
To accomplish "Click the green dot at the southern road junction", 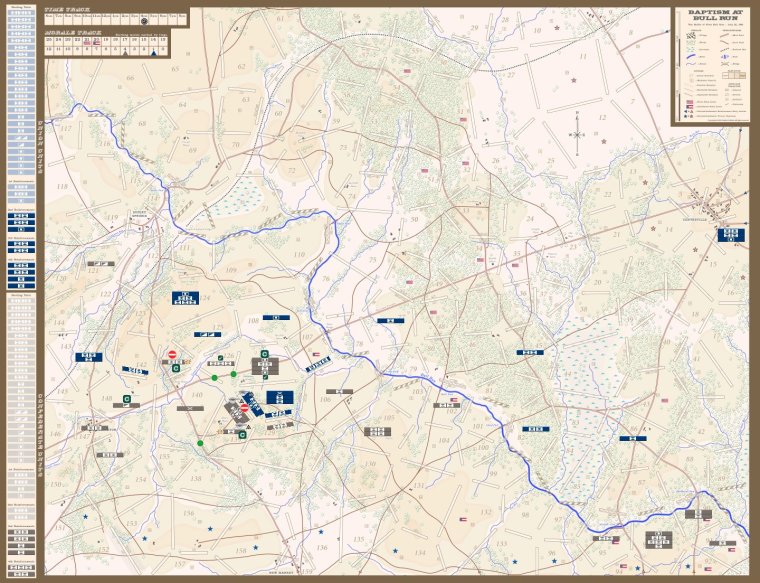I will pyautogui.click(x=200, y=443).
